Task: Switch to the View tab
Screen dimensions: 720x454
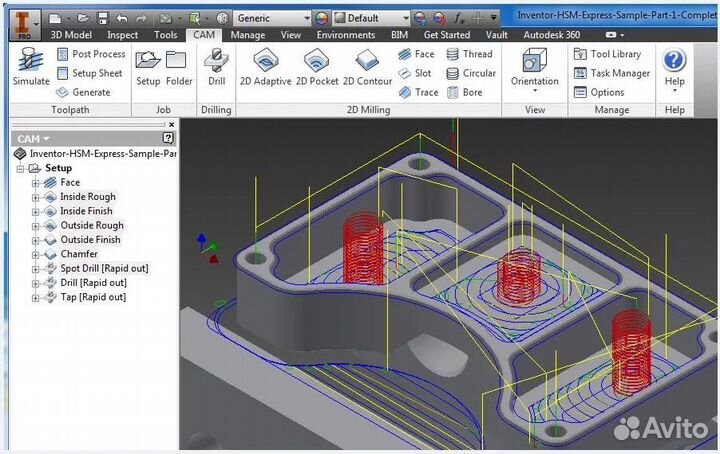Action: click(x=291, y=35)
